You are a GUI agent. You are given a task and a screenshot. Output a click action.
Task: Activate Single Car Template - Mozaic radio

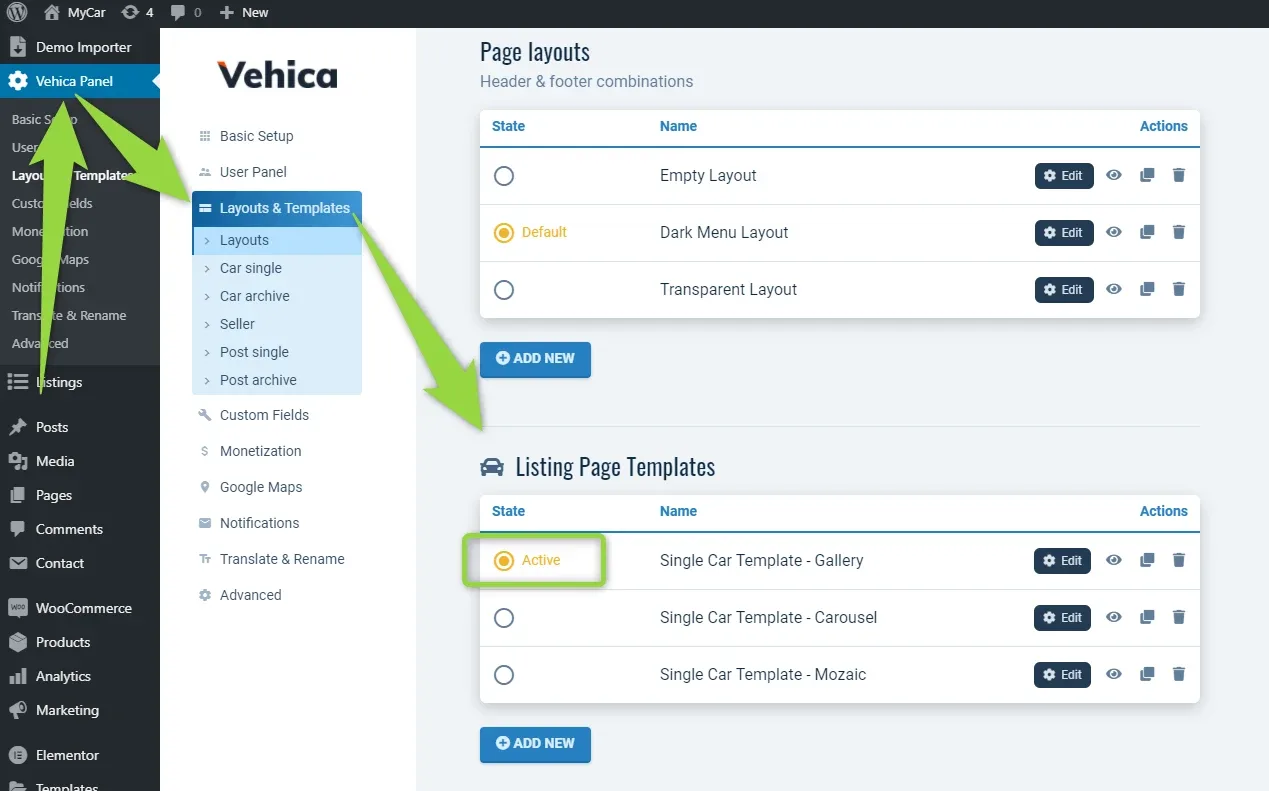coord(504,675)
